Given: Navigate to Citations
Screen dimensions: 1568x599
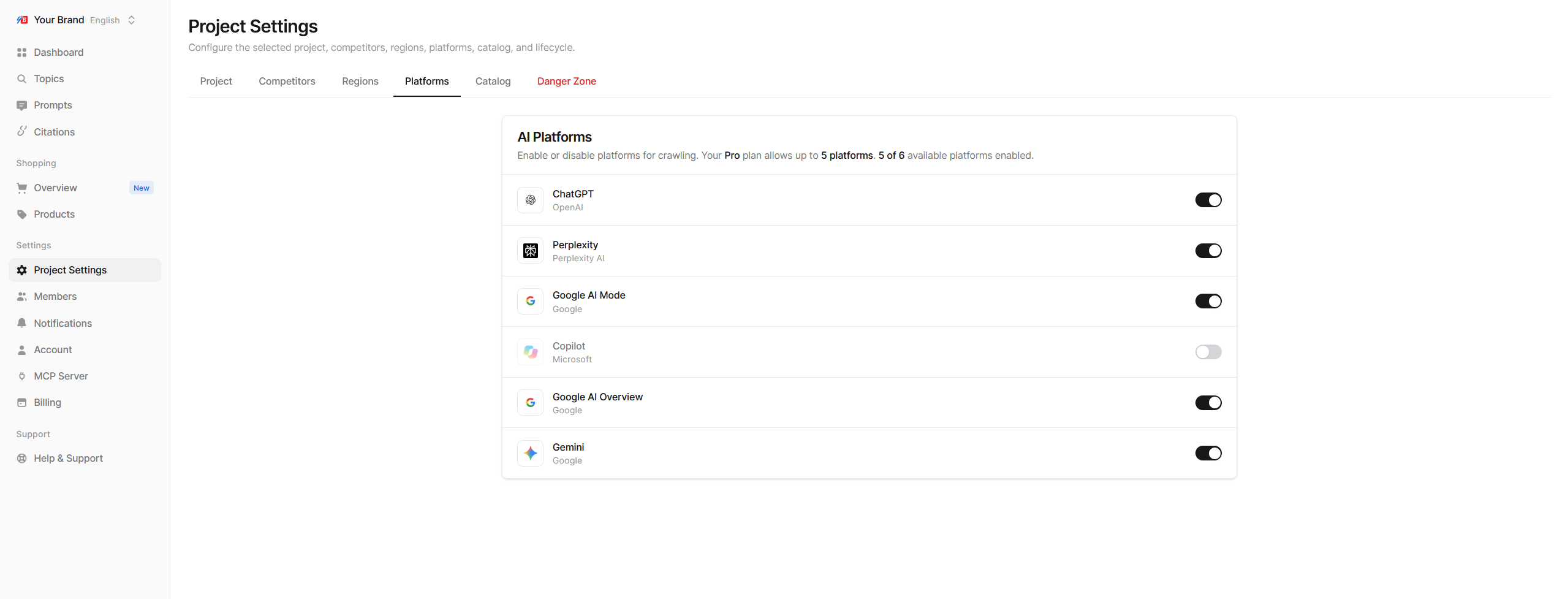Looking at the screenshot, I should coord(85,132).
